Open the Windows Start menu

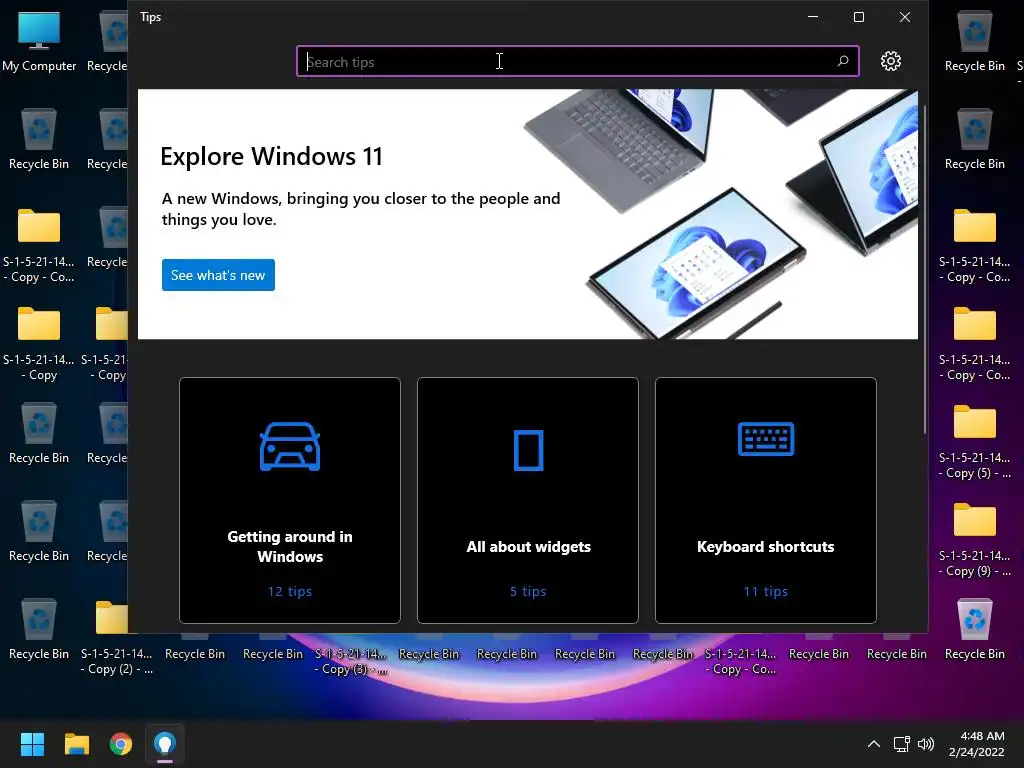pyautogui.click(x=32, y=744)
